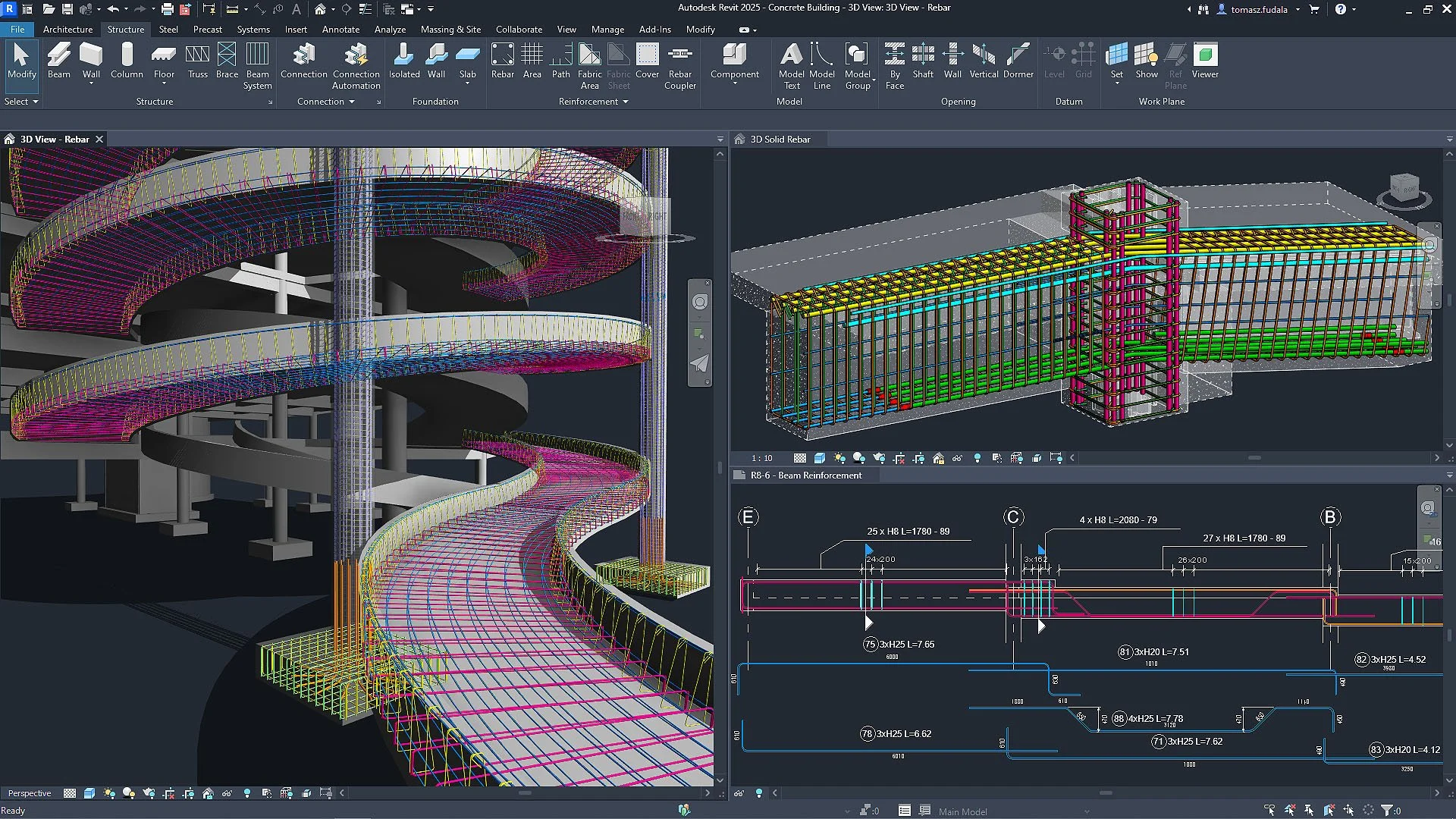1456x819 pixels.
Task: Enable the crop region for the view
Action: point(170,794)
